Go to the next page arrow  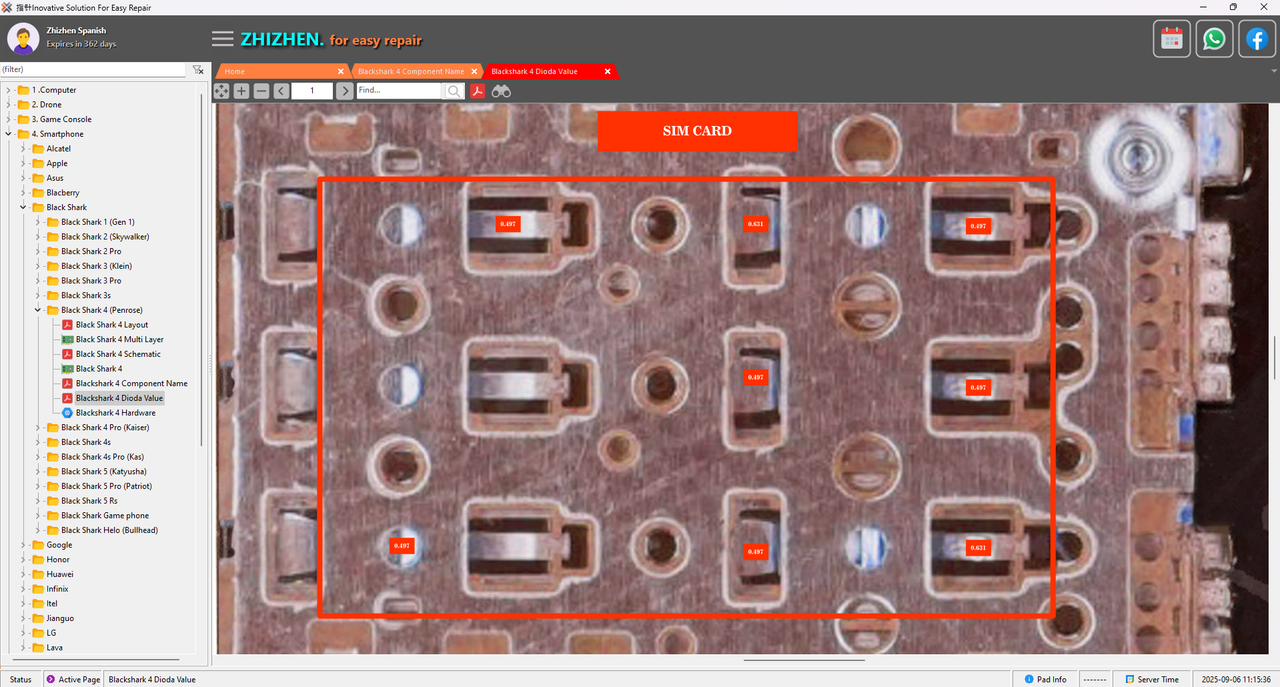click(344, 91)
